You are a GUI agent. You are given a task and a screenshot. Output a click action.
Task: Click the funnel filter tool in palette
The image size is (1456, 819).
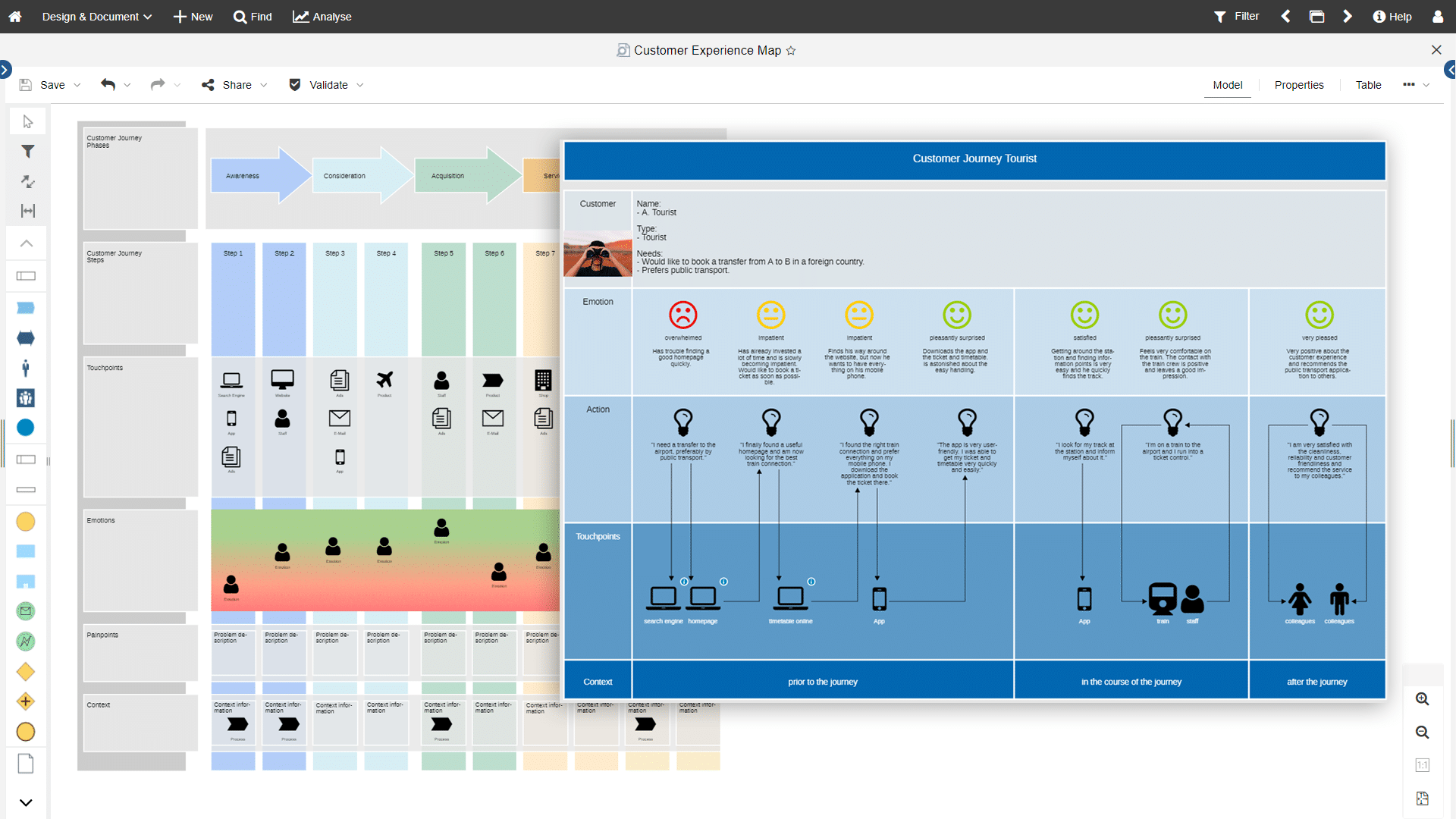pyautogui.click(x=28, y=152)
